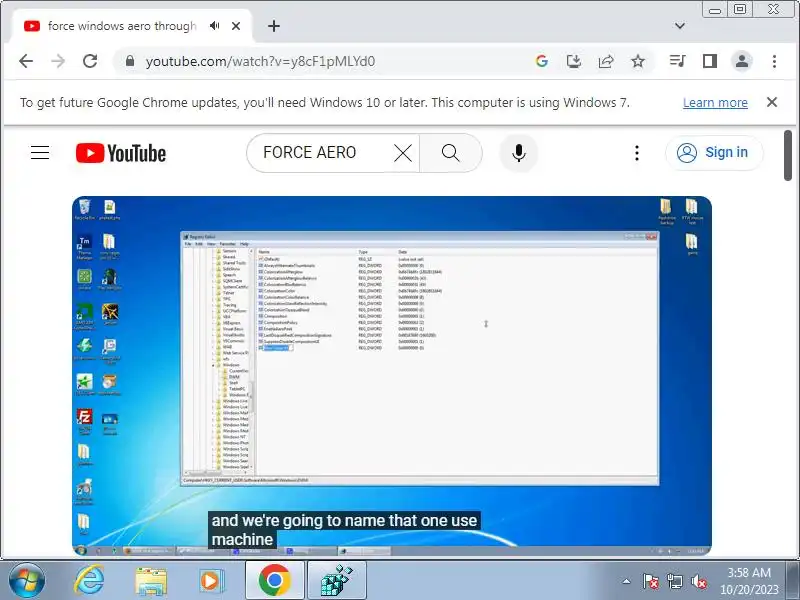Open the Chrome three-dot menu

point(774,61)
